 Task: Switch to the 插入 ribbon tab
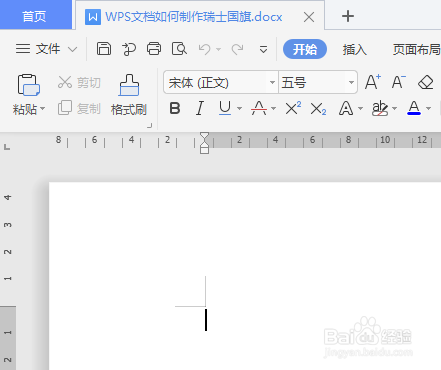(x=355, y=50)
